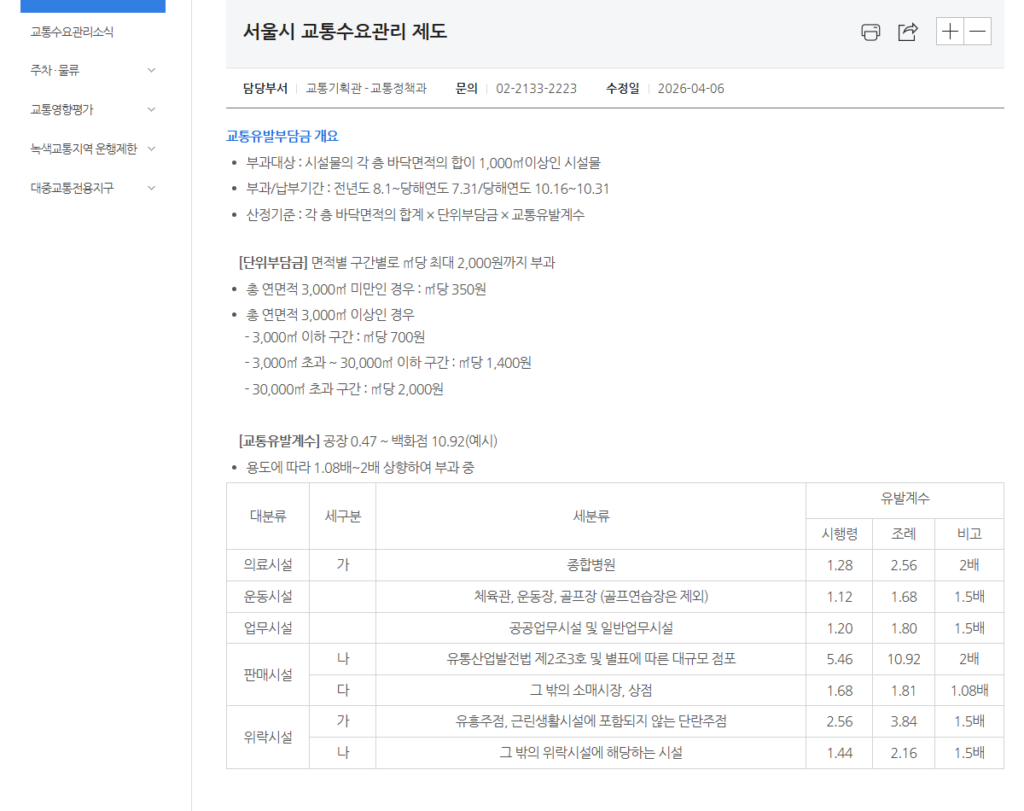The height and width of the screenshot is (811, 1024).
Task: Select the 산정기준 bullet line
Action: tap(415, 215)
